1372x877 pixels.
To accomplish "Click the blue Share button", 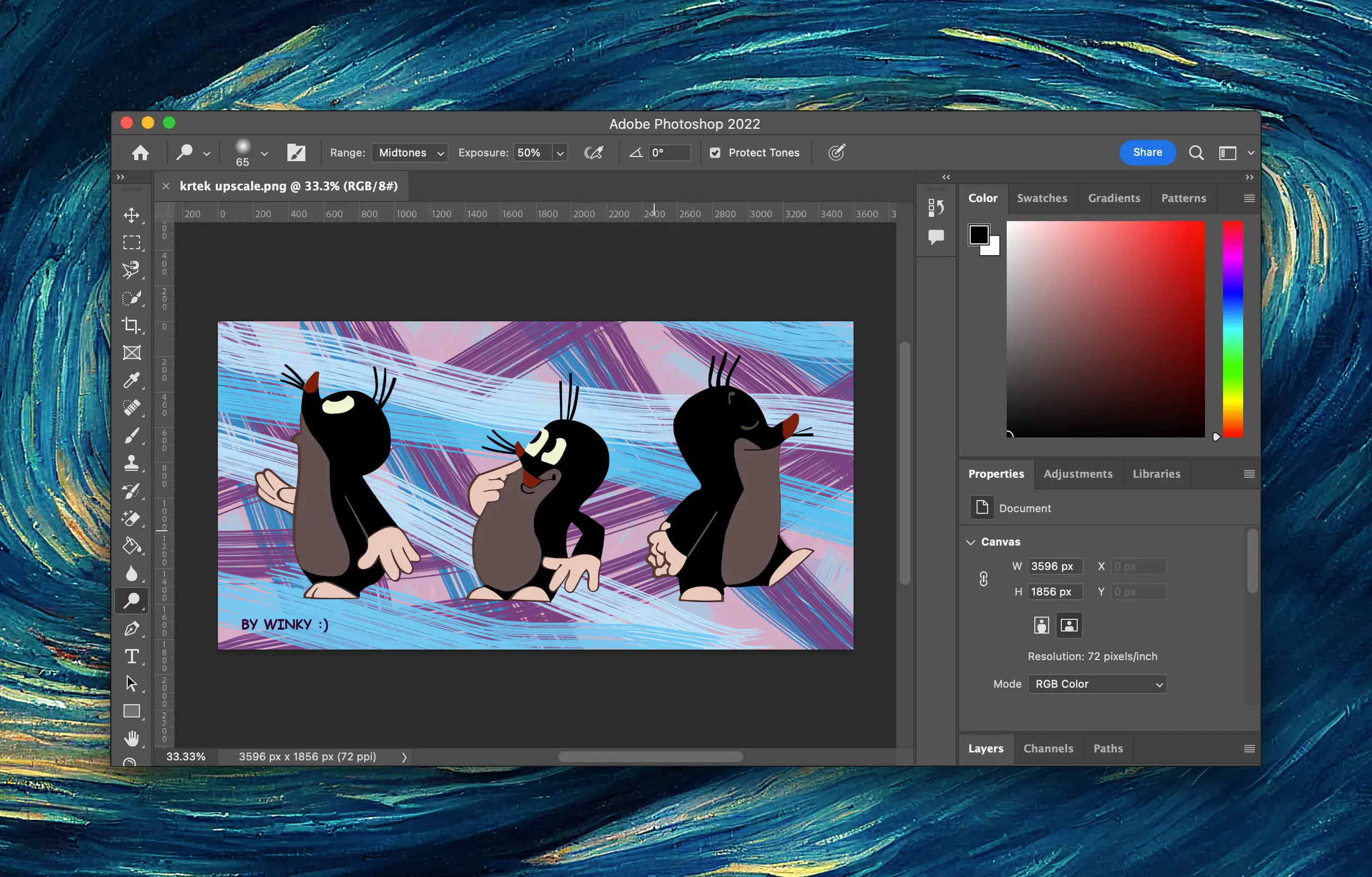I will click(1147, 153).
